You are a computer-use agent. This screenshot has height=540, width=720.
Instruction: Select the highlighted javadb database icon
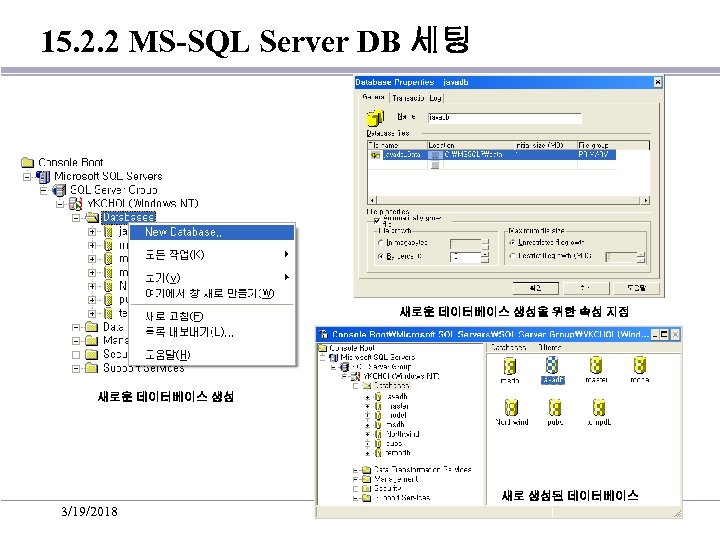(x=552, y=366)
